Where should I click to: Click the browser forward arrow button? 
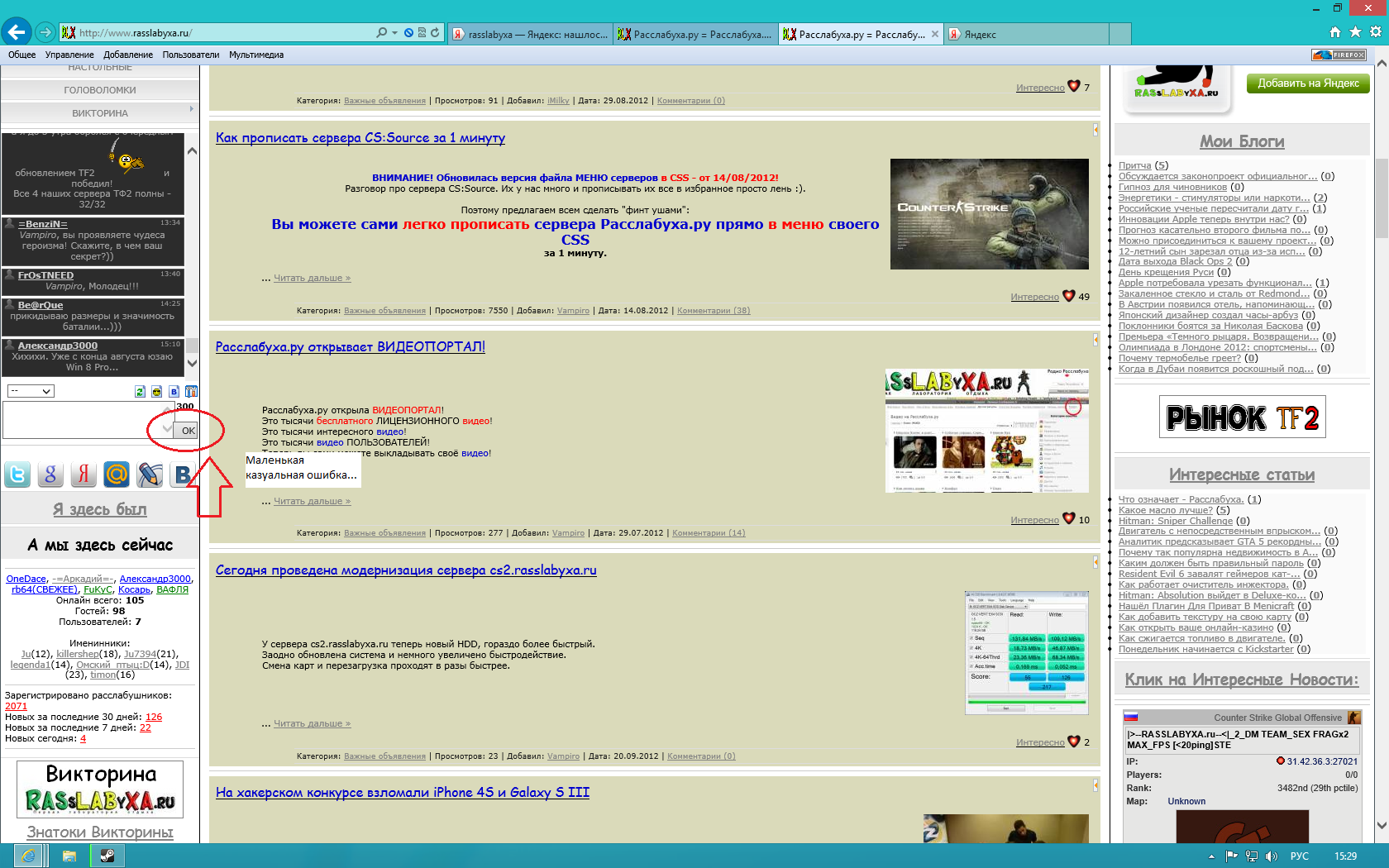pyautogui.click(x=45, y=32)
